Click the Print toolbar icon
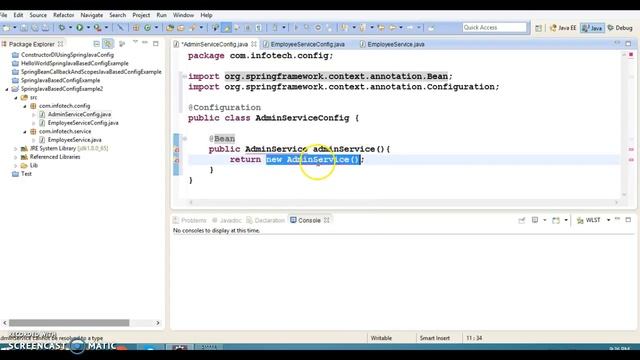Screen dimensions: 640x360 (x=45, y=28)
